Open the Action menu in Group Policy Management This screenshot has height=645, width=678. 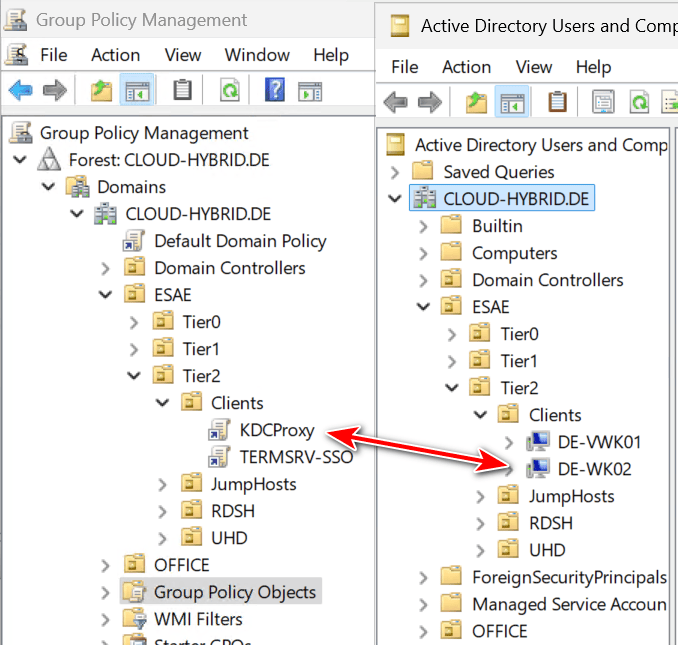(116, 55)
